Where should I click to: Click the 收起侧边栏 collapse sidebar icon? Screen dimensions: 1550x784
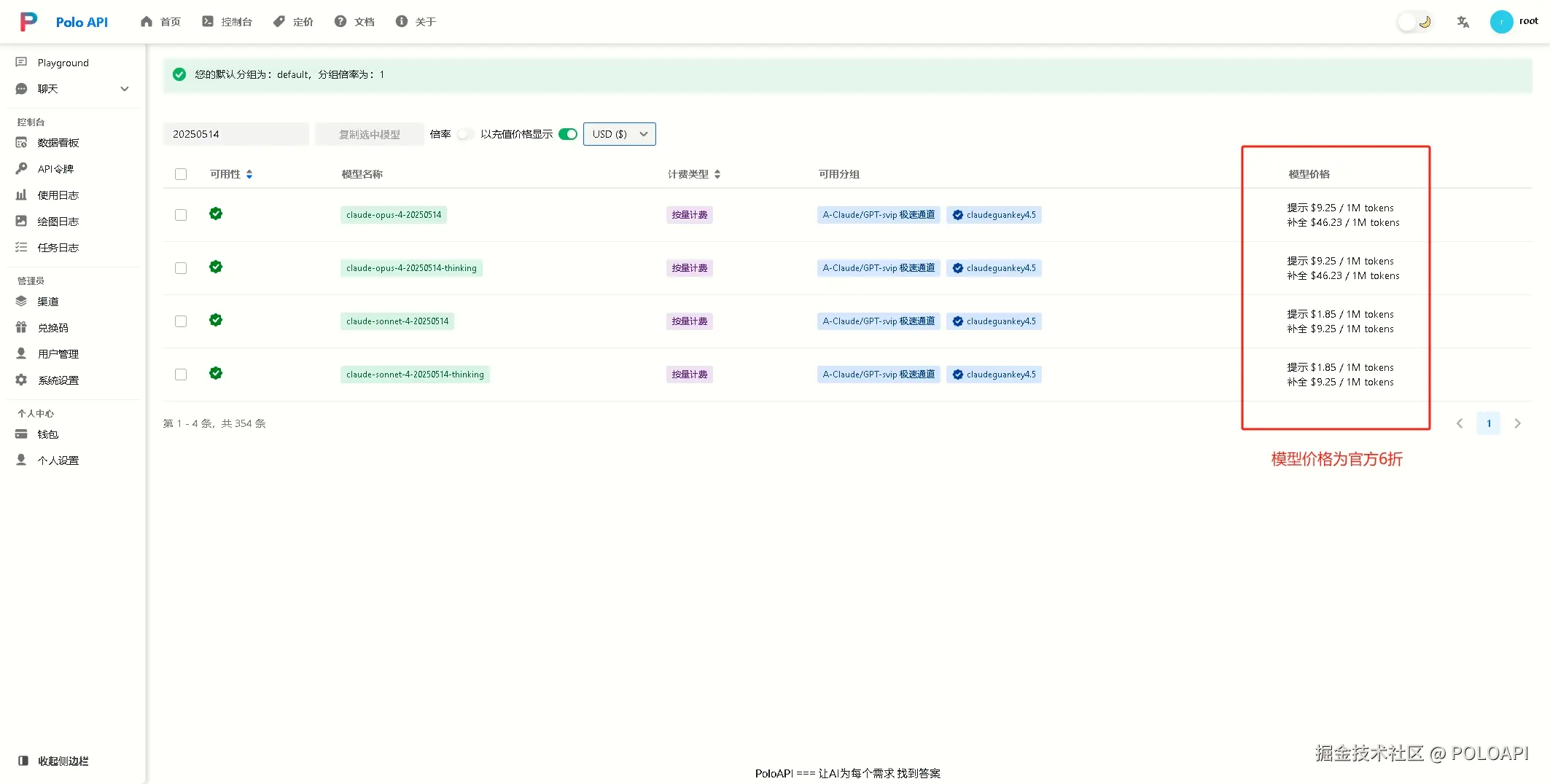23,761
